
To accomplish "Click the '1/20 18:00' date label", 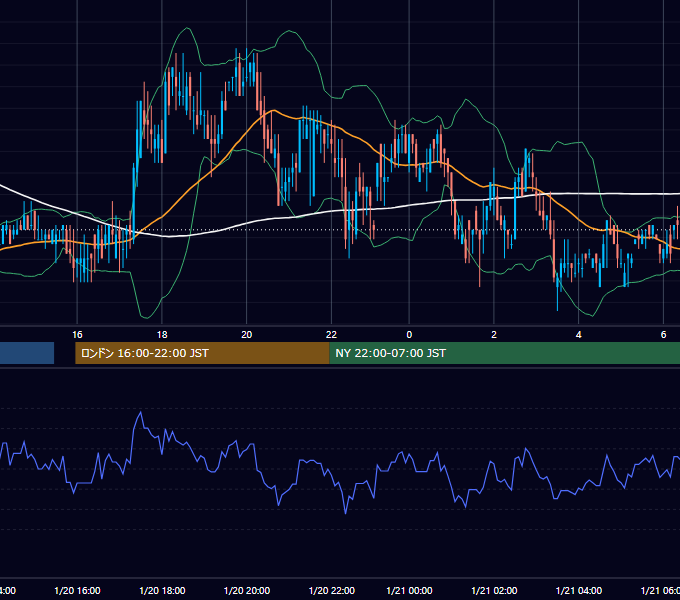I will tap(162, 591).
